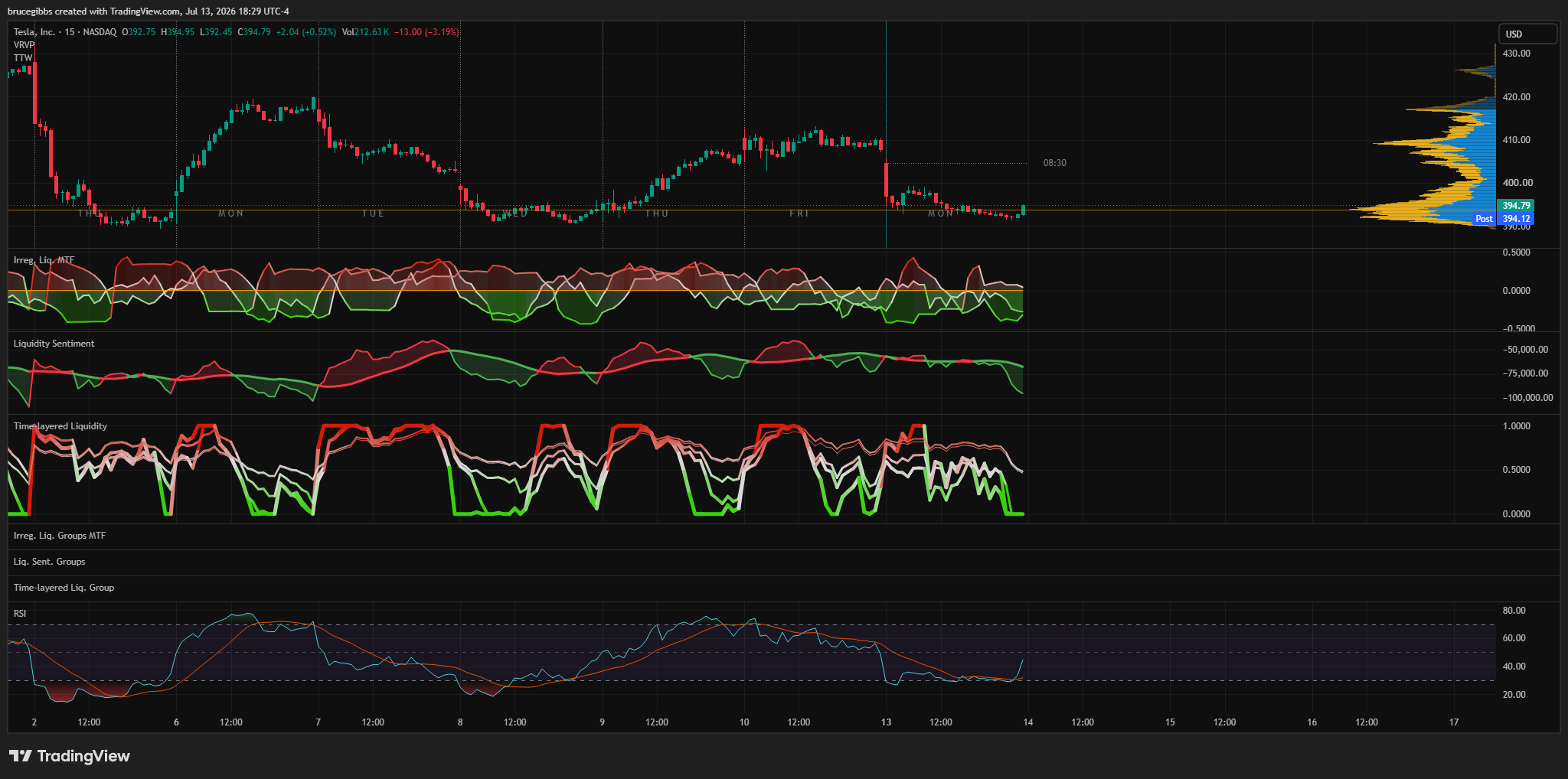Image resolution: width=1568 pixels, height=779 pixels.
Task: Click the 420.00 price scale value
Action: [1516, 97]
